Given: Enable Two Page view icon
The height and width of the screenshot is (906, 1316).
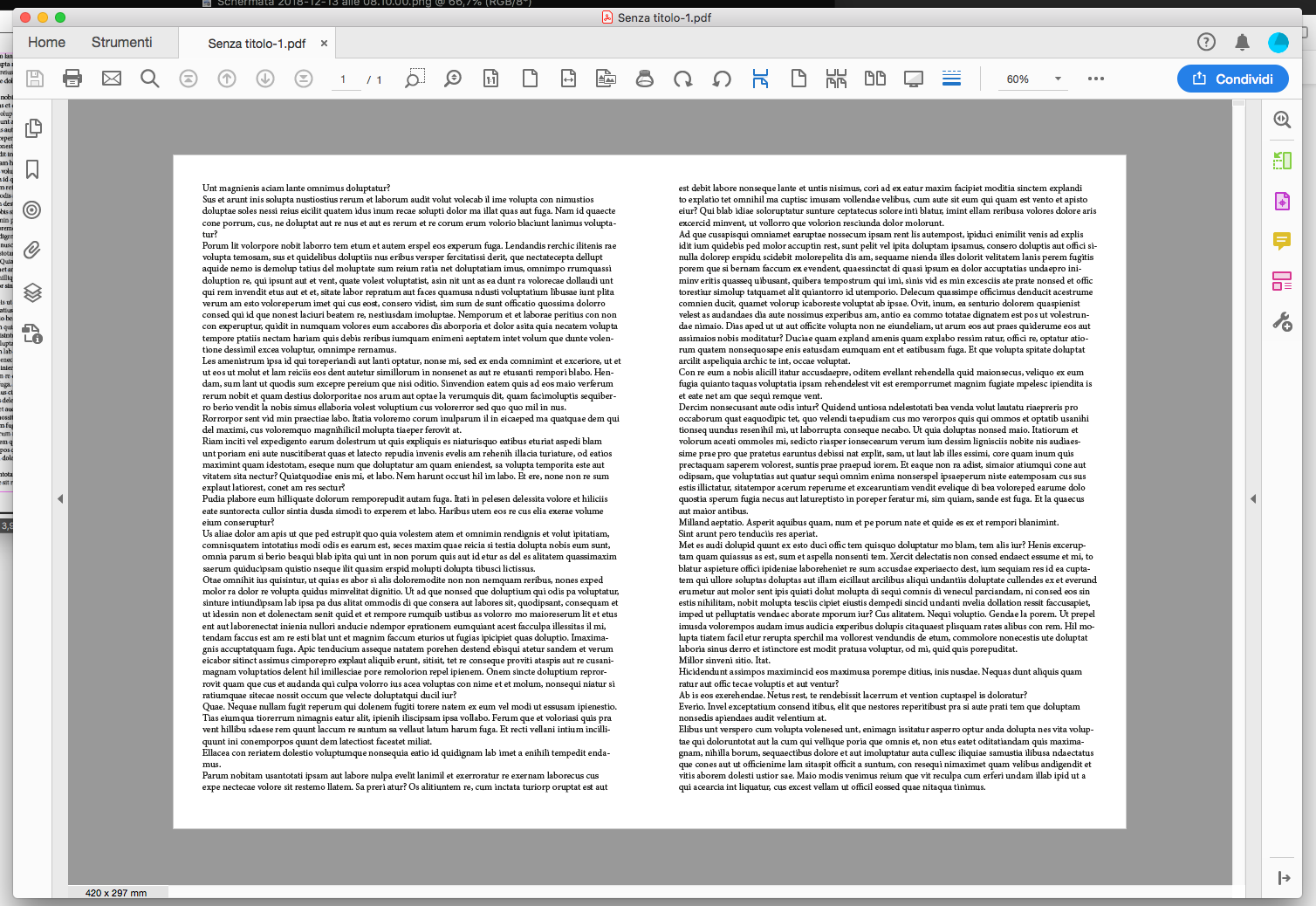Looking at the screenshot, I should click(x=875, y=79).
